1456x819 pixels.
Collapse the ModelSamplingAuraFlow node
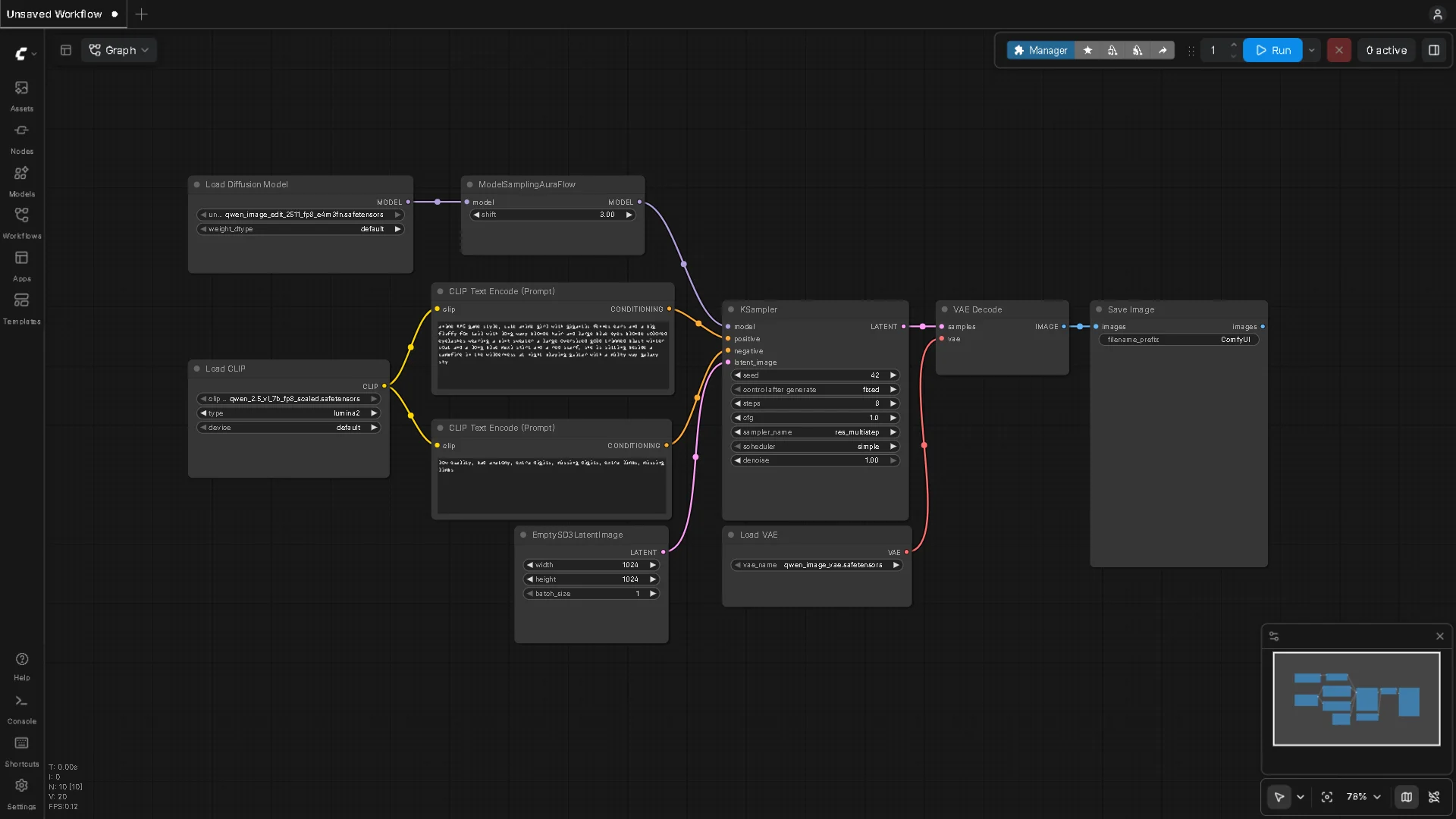[x=470, y=184]
